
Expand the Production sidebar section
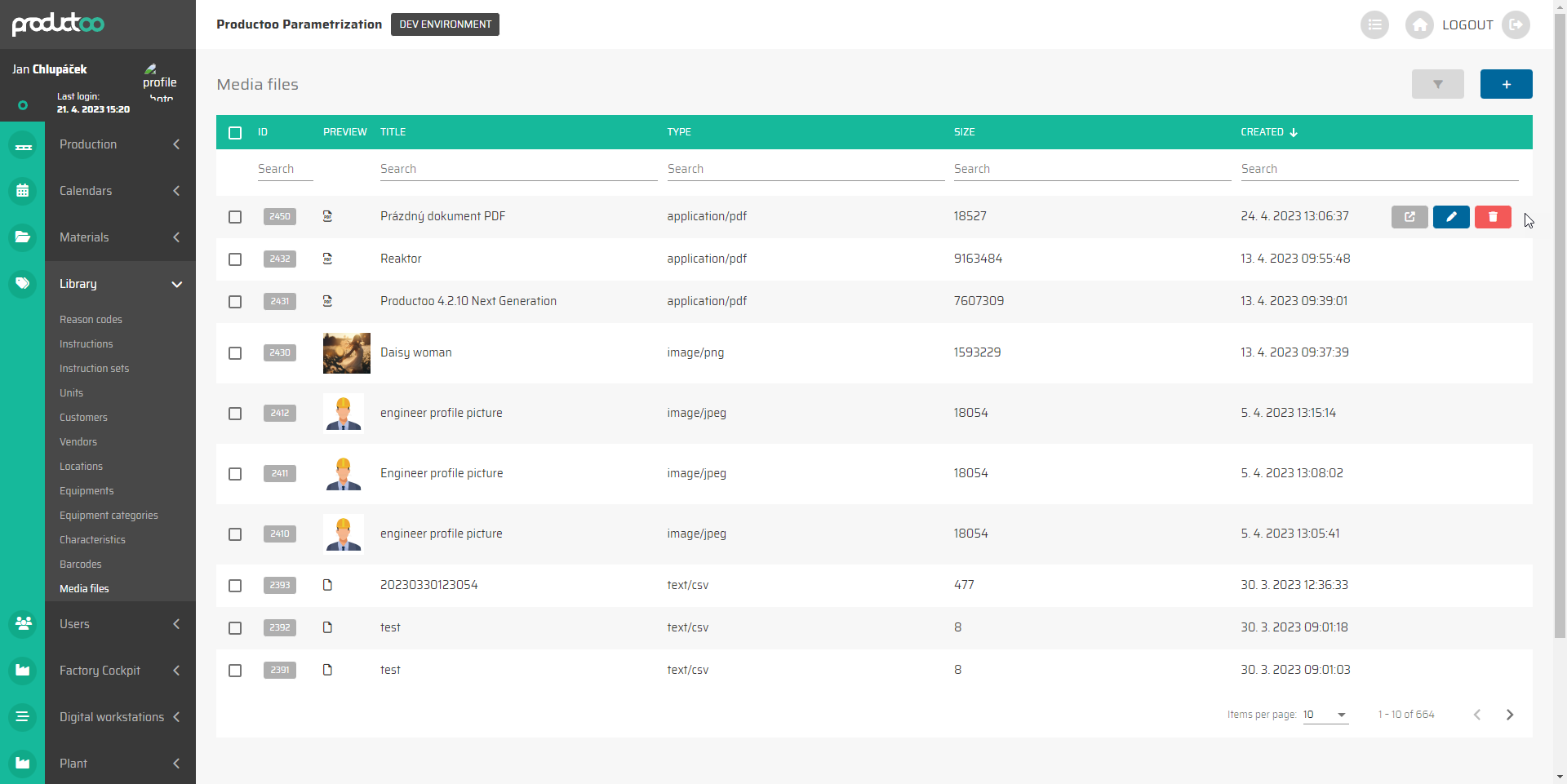(119, 144)
